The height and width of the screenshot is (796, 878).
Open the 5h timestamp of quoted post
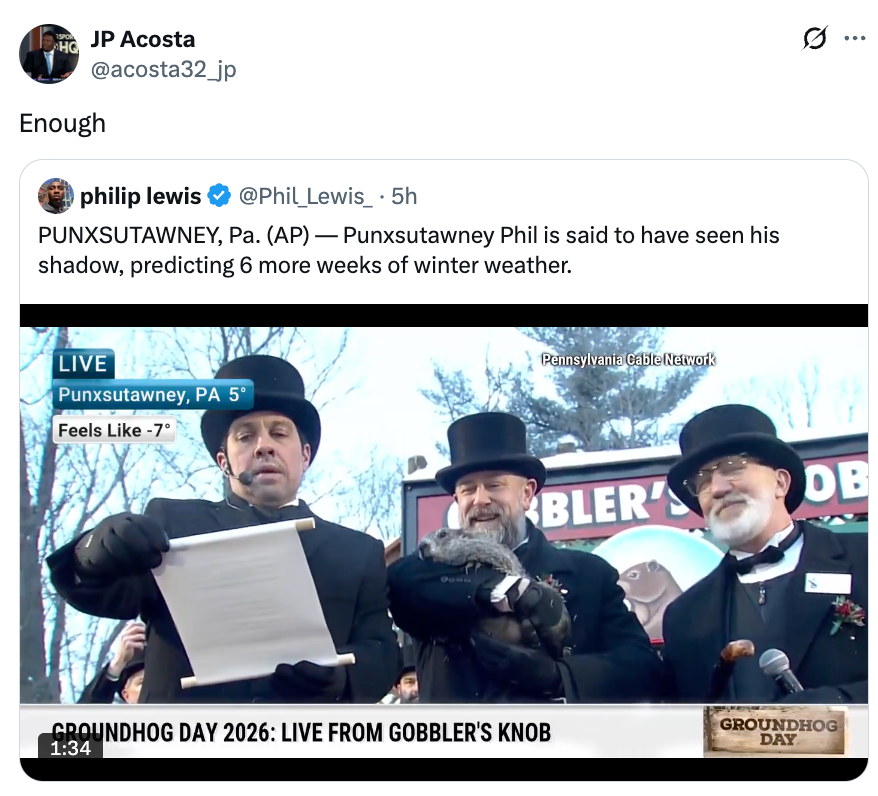click(x=404, y=196)
